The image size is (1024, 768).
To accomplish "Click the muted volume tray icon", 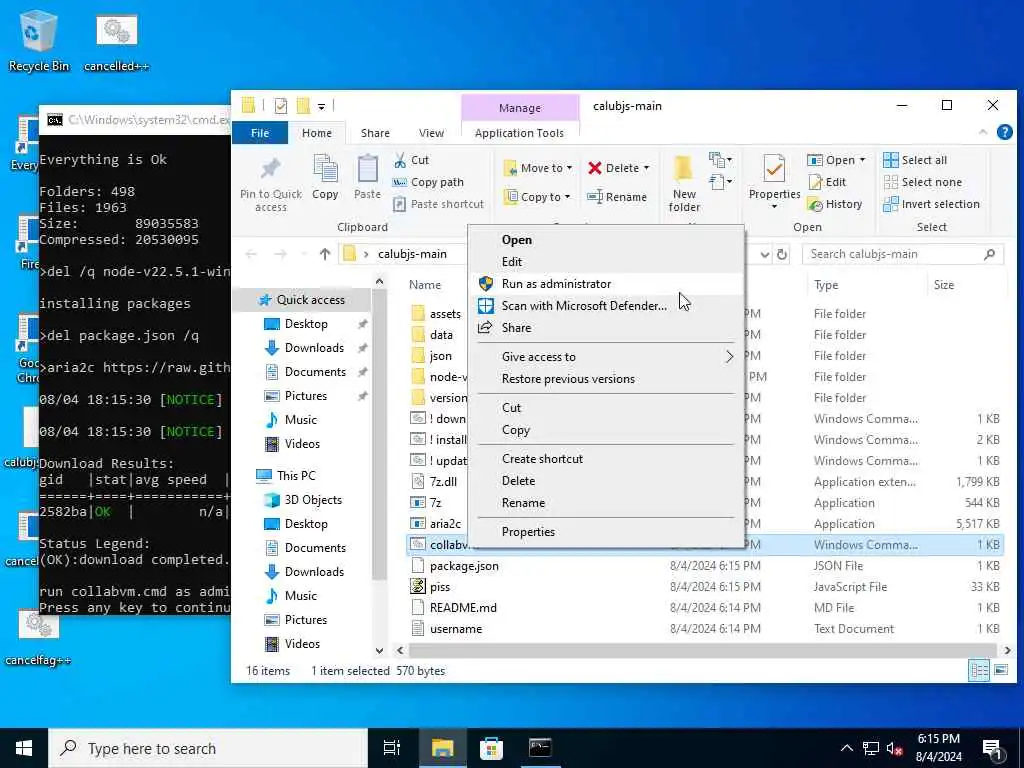I will (x=895, y=748).
